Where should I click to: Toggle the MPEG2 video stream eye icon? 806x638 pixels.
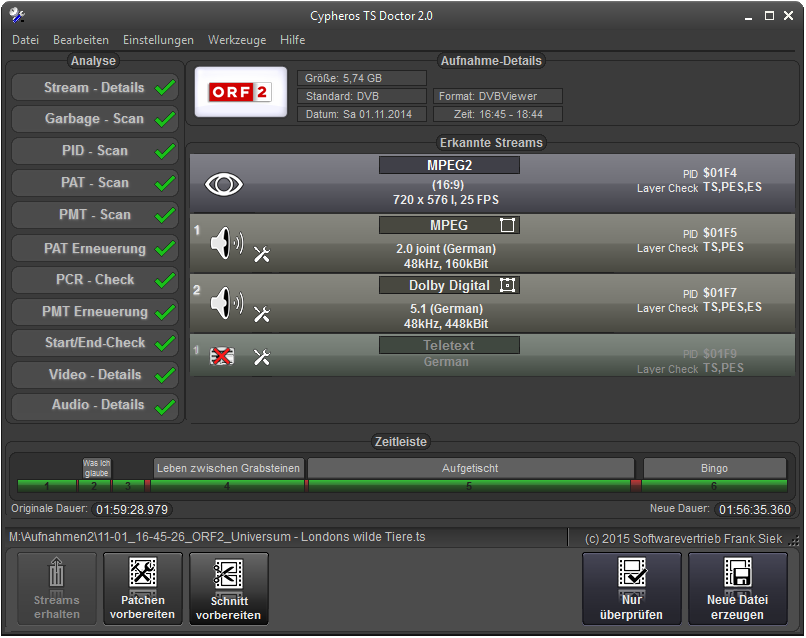[224, 184]
